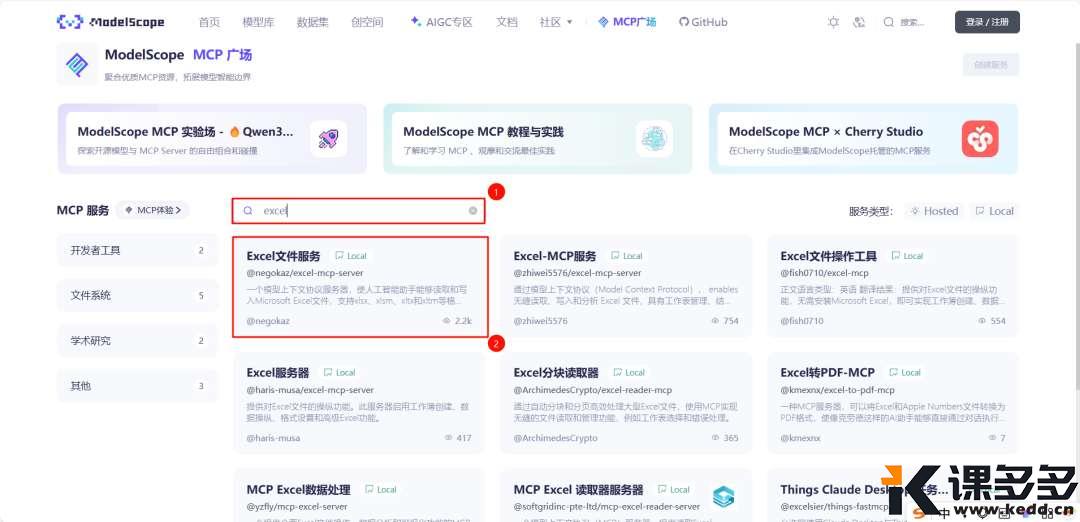This screenshot has width=1080, height=522.
Task: Clear the search box with the x icon
Action: tap(472, 211)
